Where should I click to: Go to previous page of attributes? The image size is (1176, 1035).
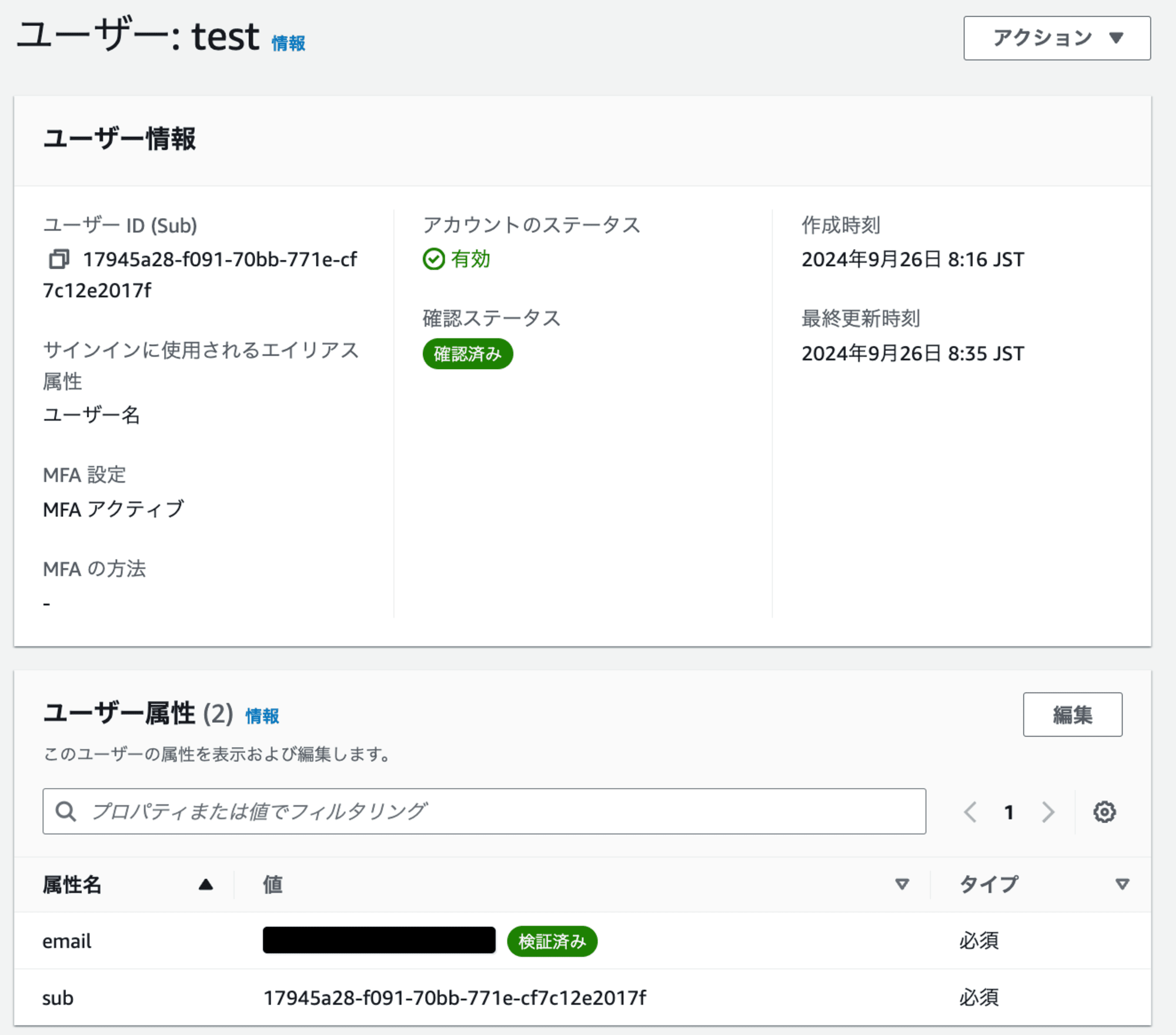point(970,812)
